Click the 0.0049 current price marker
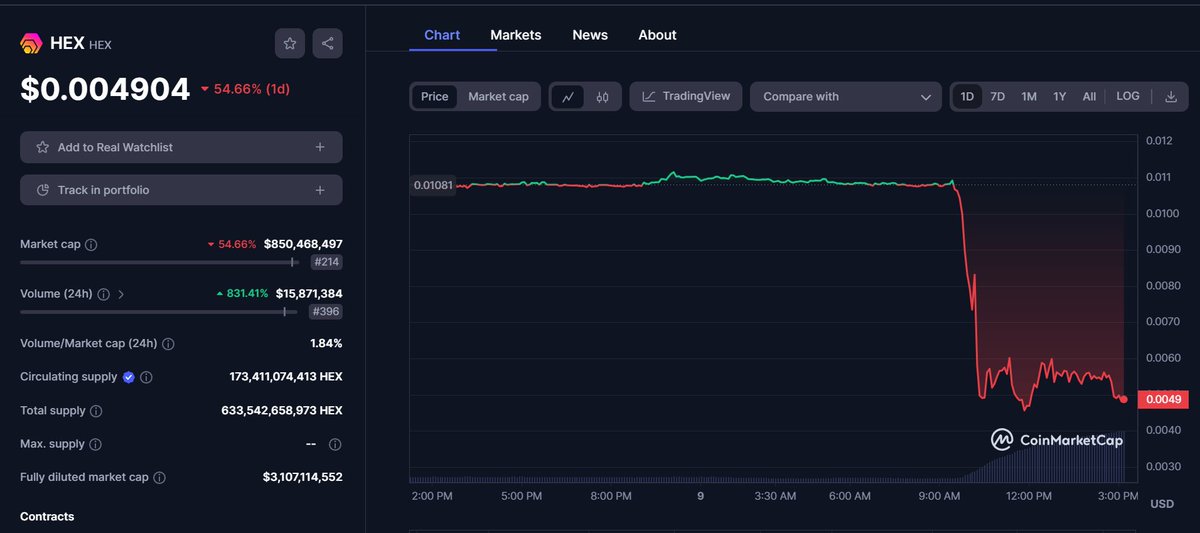Viewport: 1200px width, 533px height. pyautogui.click(x=1163, y=399)
